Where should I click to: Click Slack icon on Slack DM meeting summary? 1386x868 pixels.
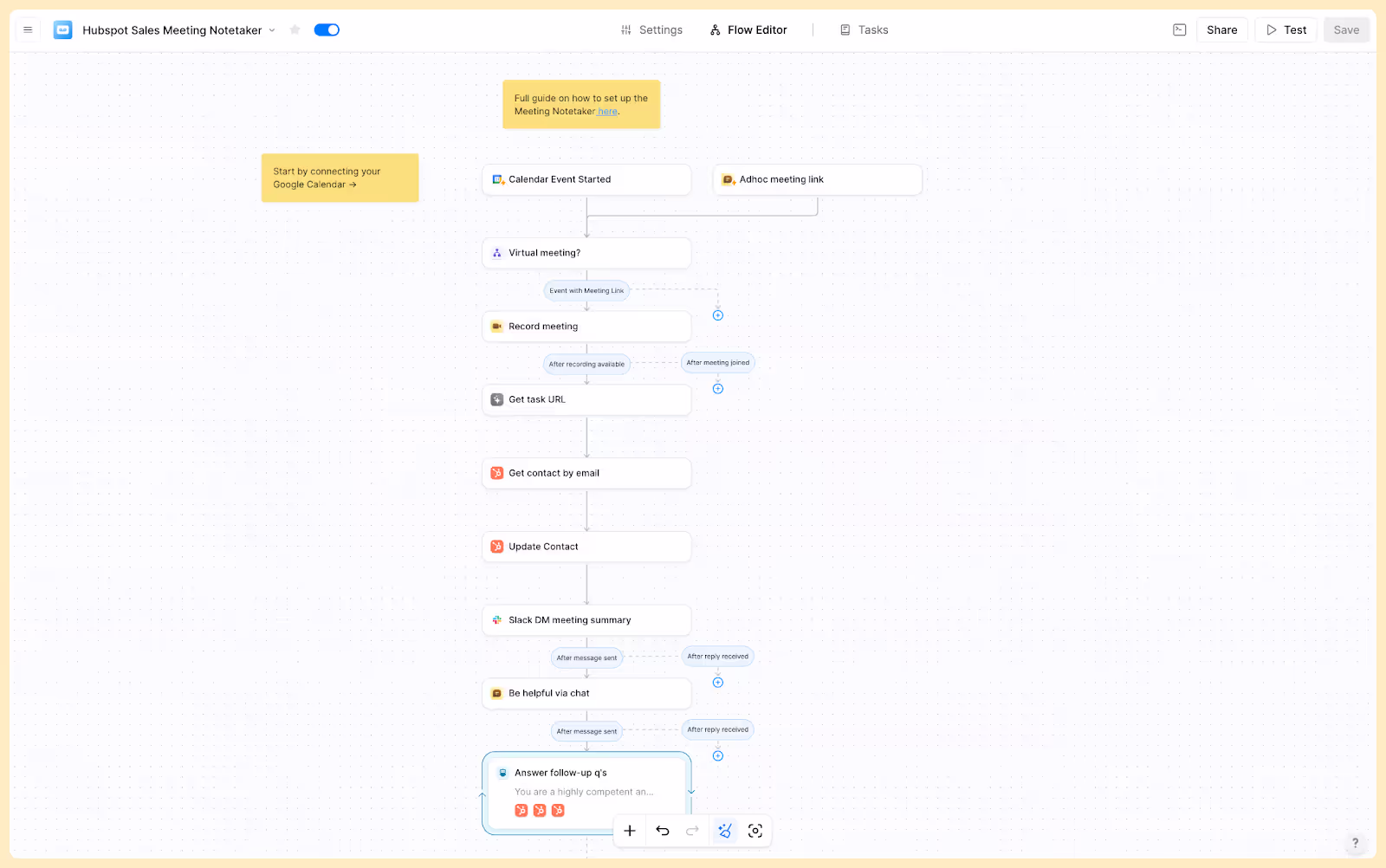497,620
